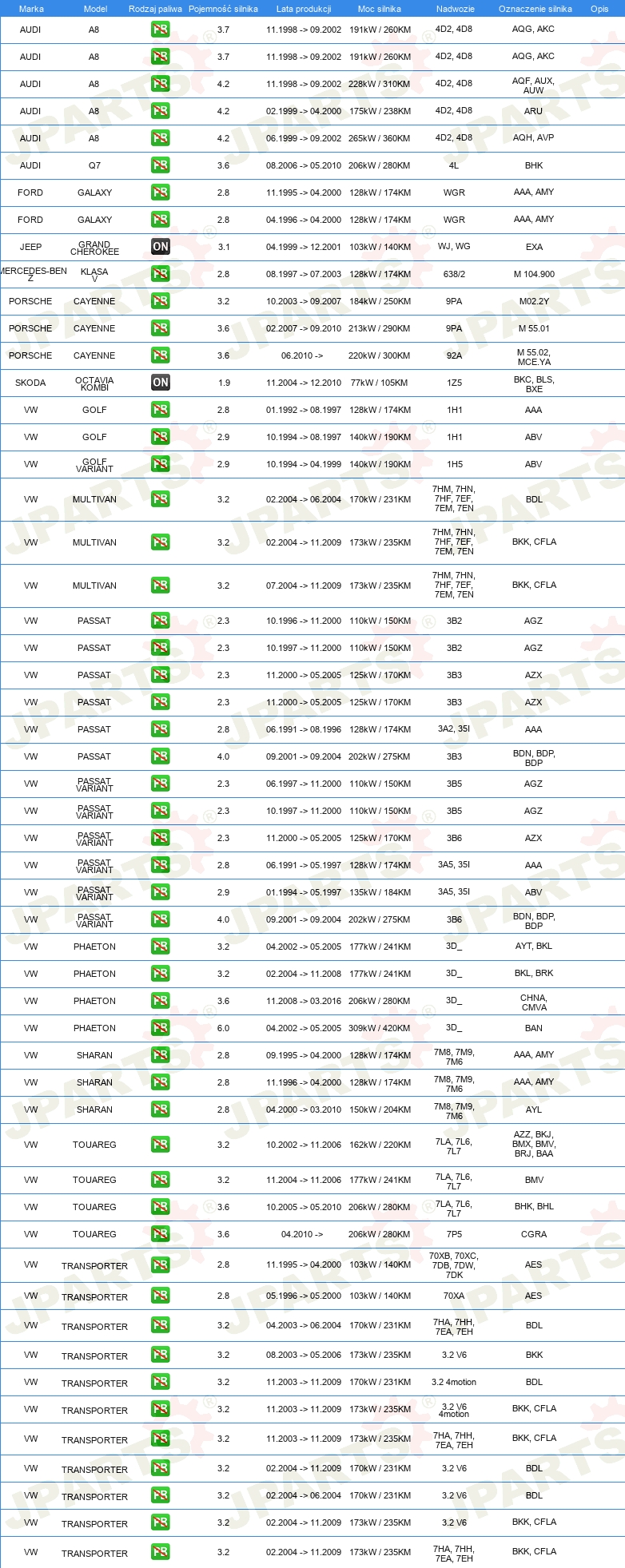Screen dimensions: 625x1568
Task: Click body code 1Z5
Action: pos(454,383)
